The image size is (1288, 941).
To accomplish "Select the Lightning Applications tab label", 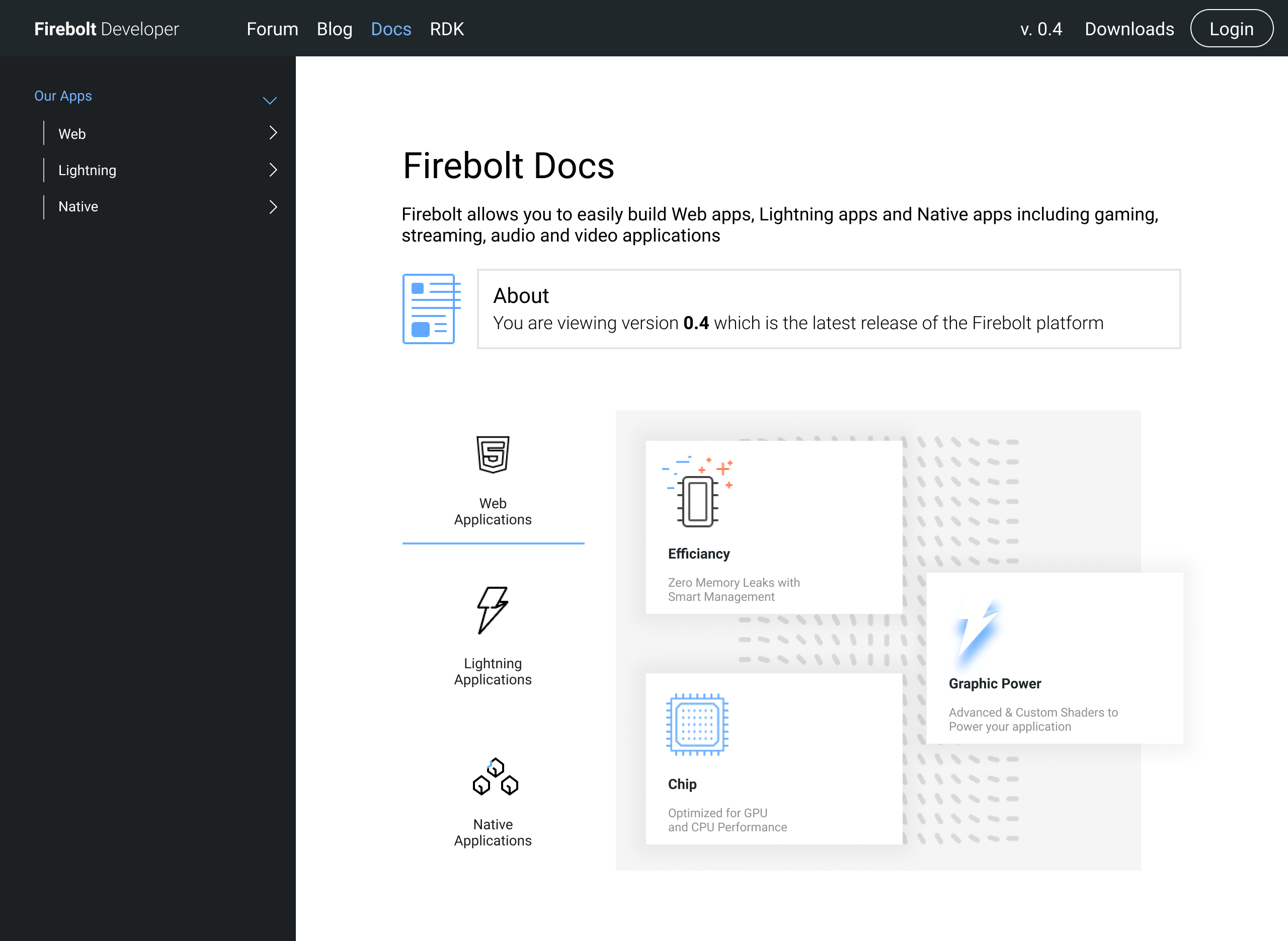I will (493, 672).
